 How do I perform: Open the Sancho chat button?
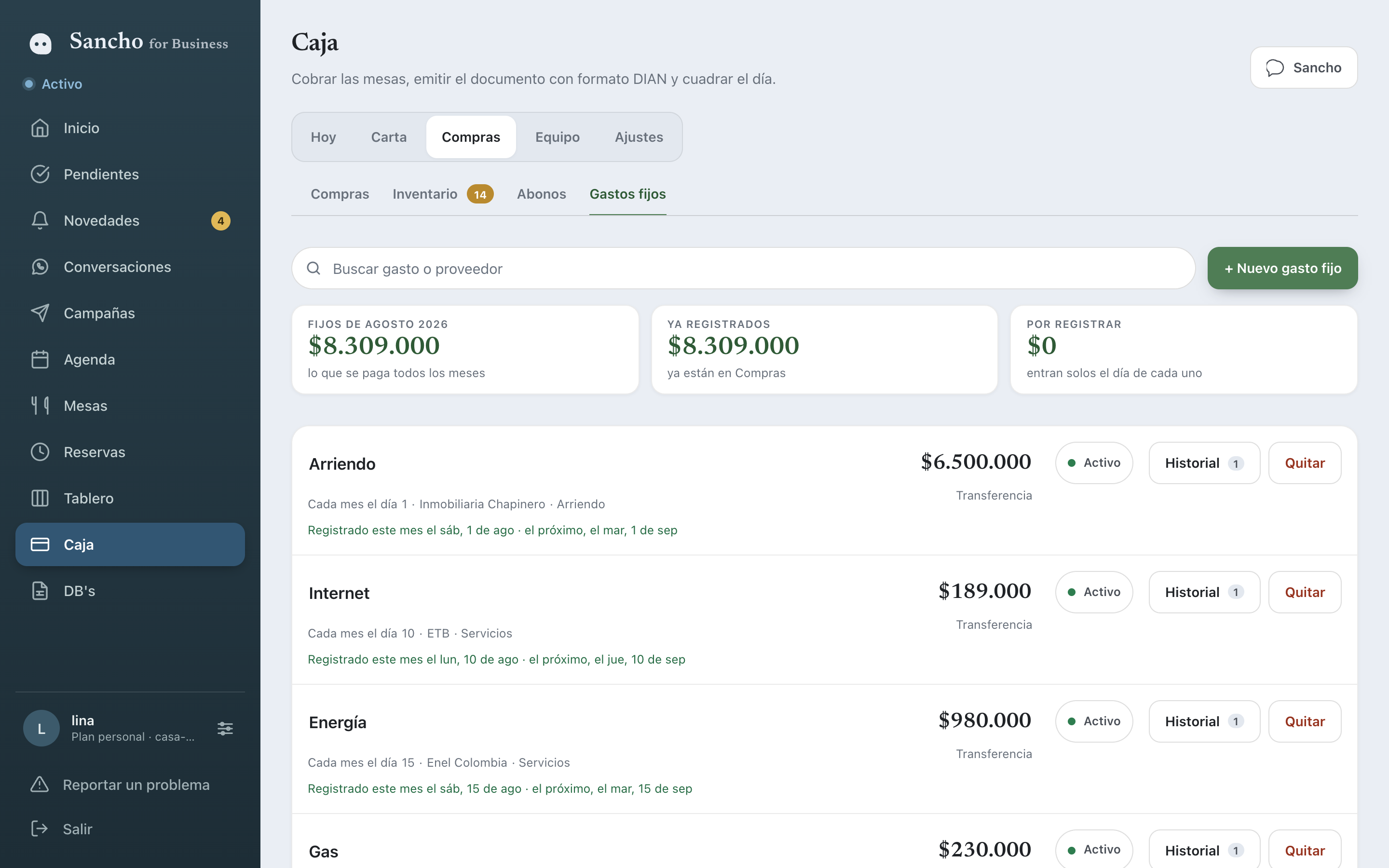point(1304,68)
